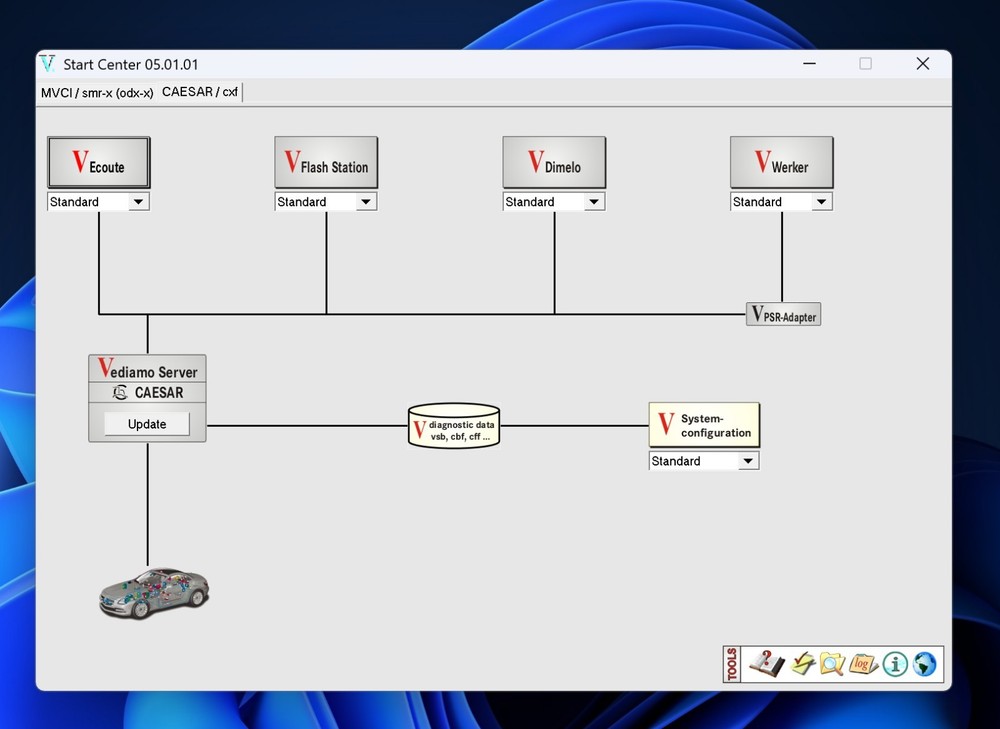Open the folder search magnifier tool
Image resolution: width=1000 pixels, height=729 pixels.
pyautogui.click(x=832, y=664)
